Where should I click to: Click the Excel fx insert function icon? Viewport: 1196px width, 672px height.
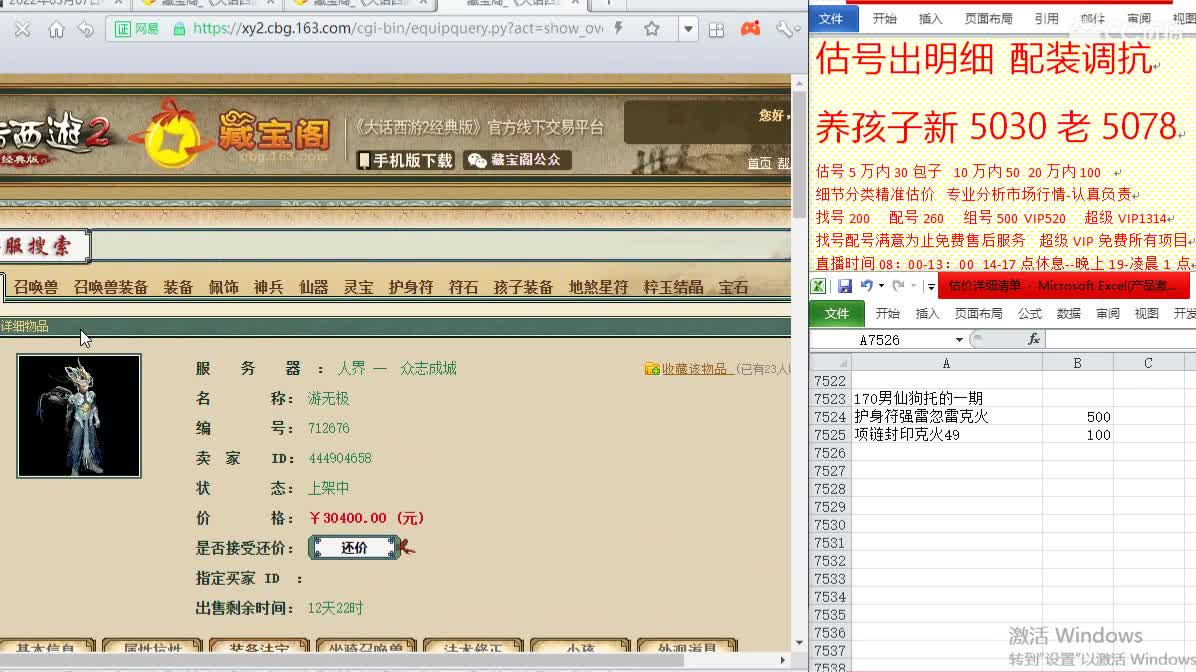[x=1034, y=339]
